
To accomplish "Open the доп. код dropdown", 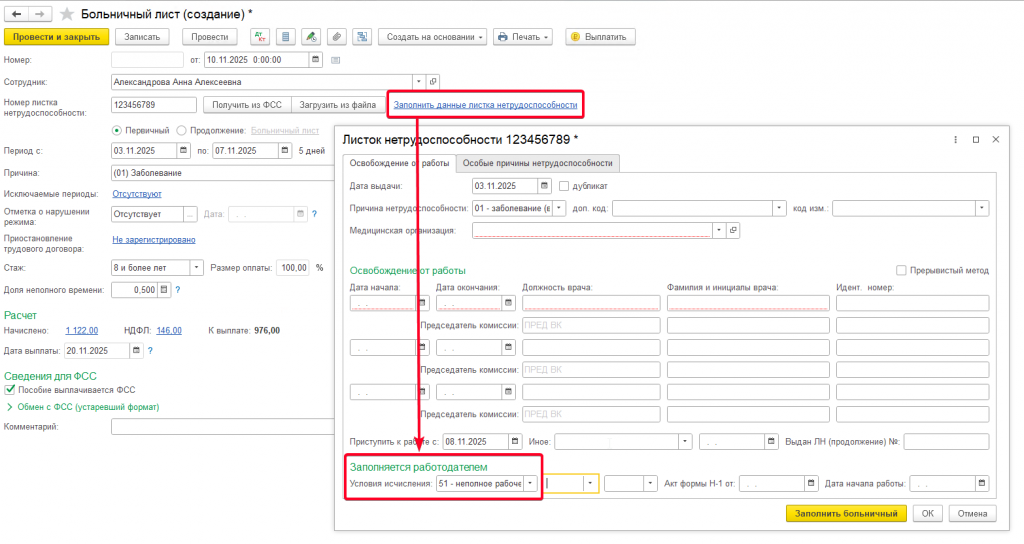I will point(778,208).
